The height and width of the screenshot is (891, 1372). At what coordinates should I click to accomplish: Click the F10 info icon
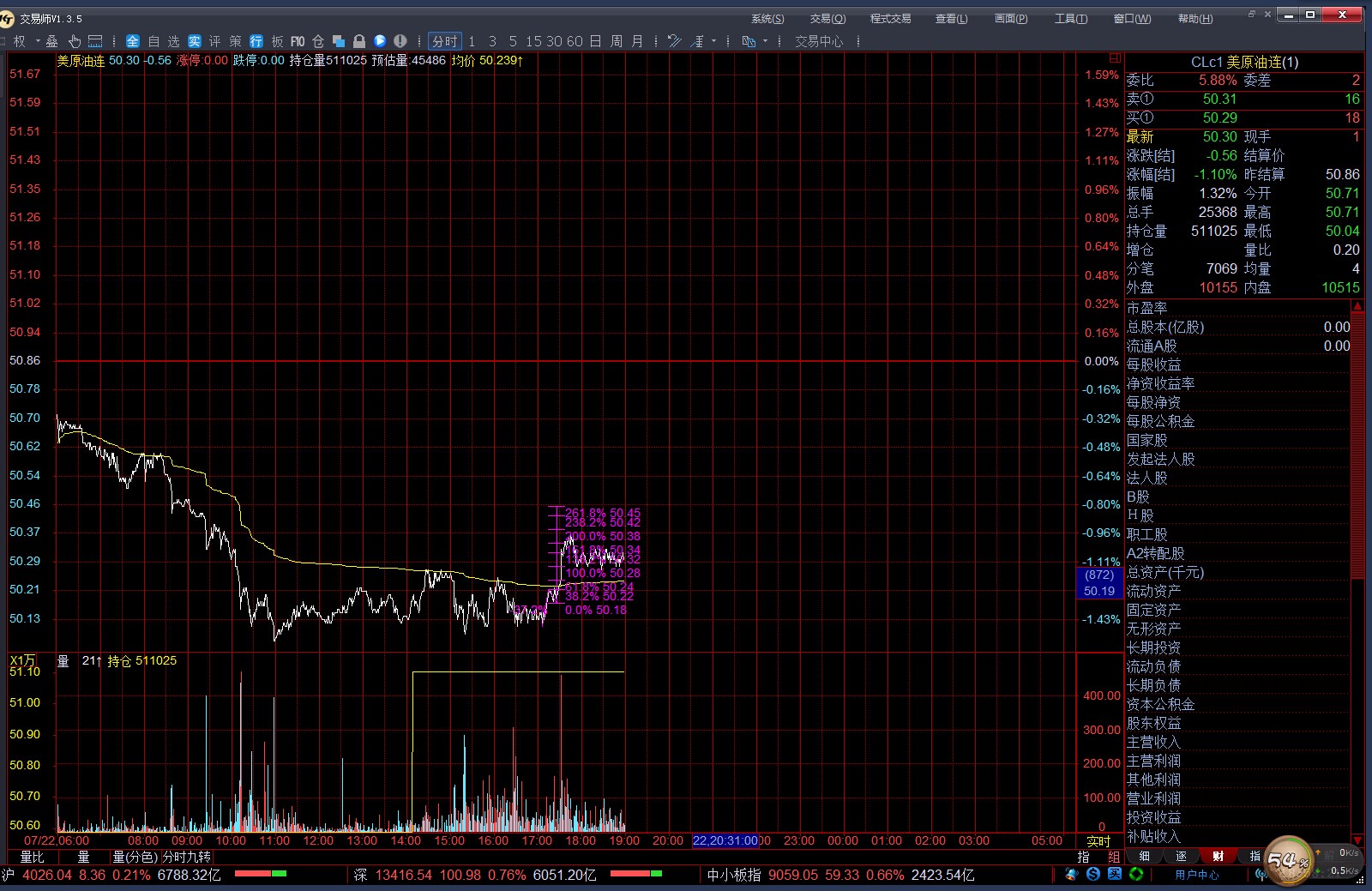tap(298, 41)
